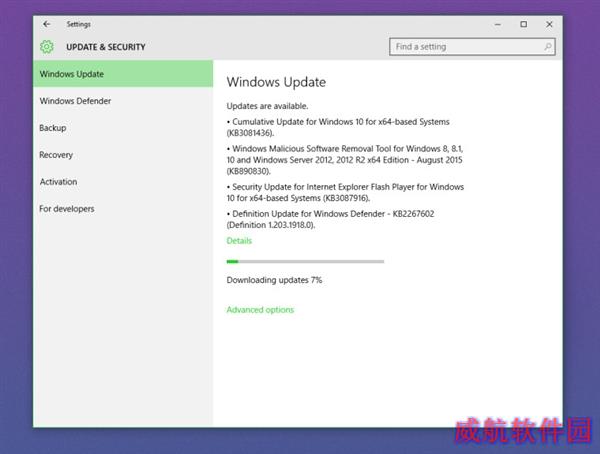Viewport: 600px width, 454px height.
Task: Click the green settings gear icon
Action: tap(47, 47)
